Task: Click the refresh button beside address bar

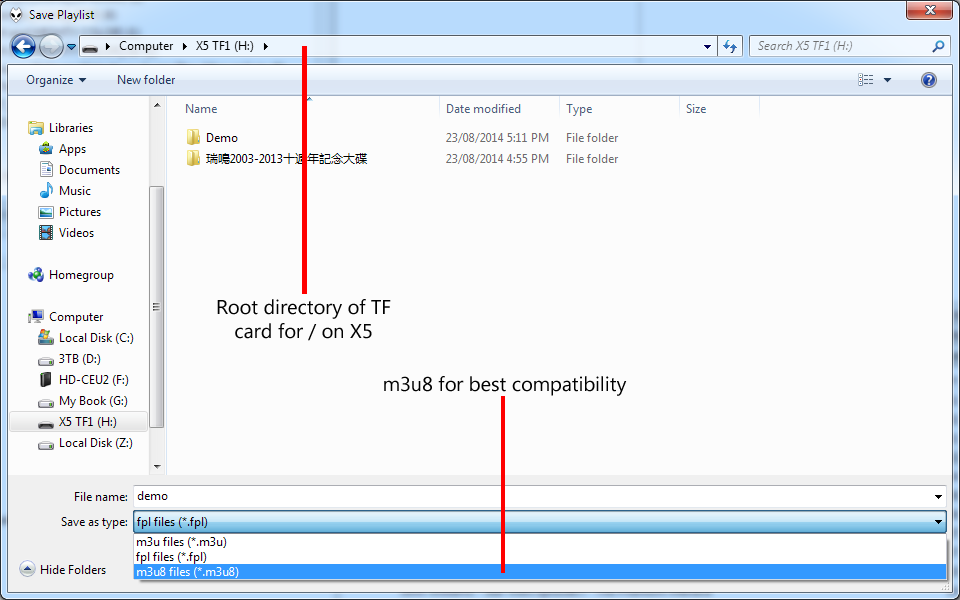Action: coord(730,46)
